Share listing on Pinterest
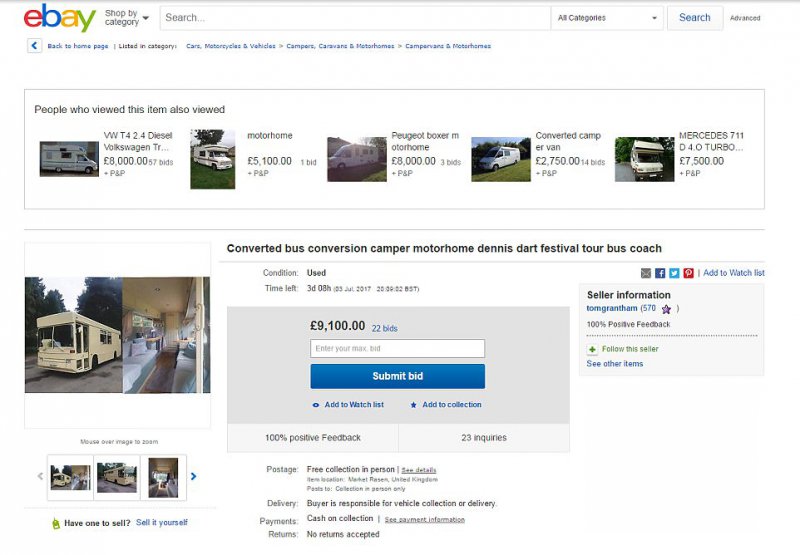Screen dimensions: 800x555 point(688,273)
